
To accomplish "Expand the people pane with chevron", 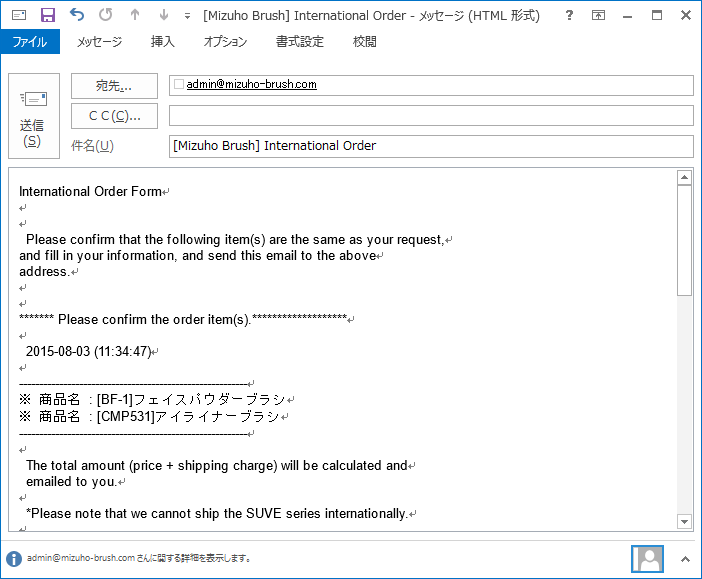I will click(685, 559).
